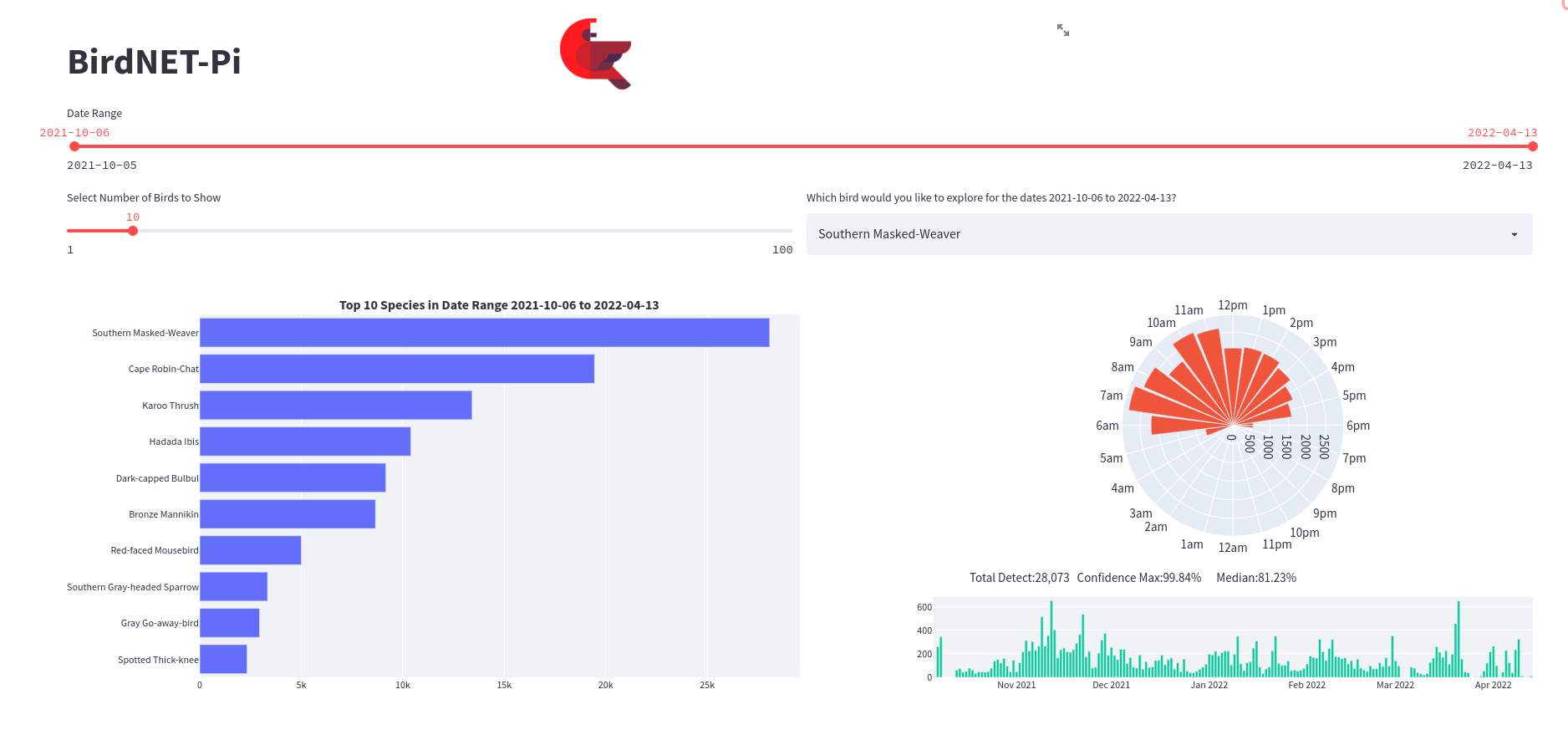The image size is (1568, 730).
Task: Click the '25k' x-axis tick on bar chart
Action: 706,685
